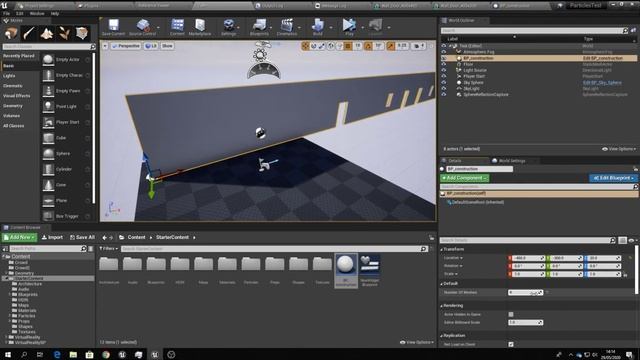640x360 pixels.
Task: Open Chrome from the Windows taskbar
Action: [106, 355]
